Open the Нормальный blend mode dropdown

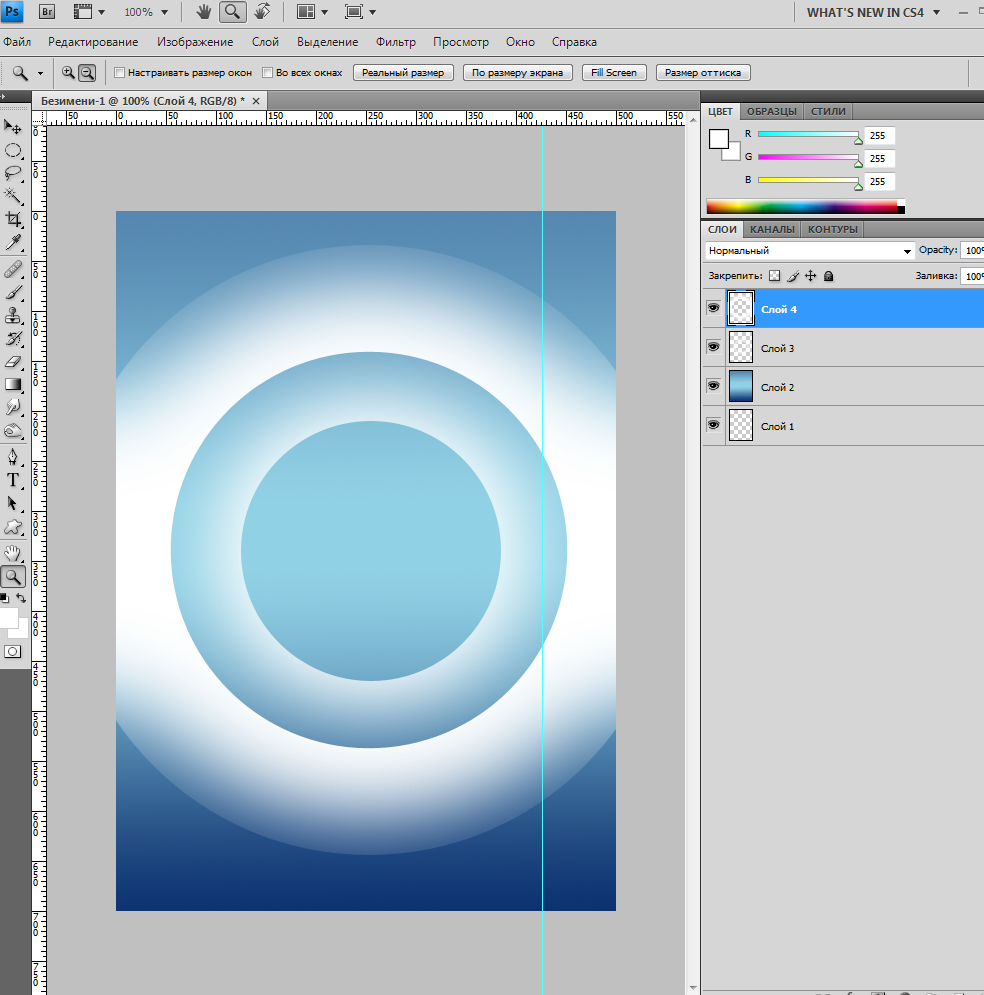(x=809, y=251)
